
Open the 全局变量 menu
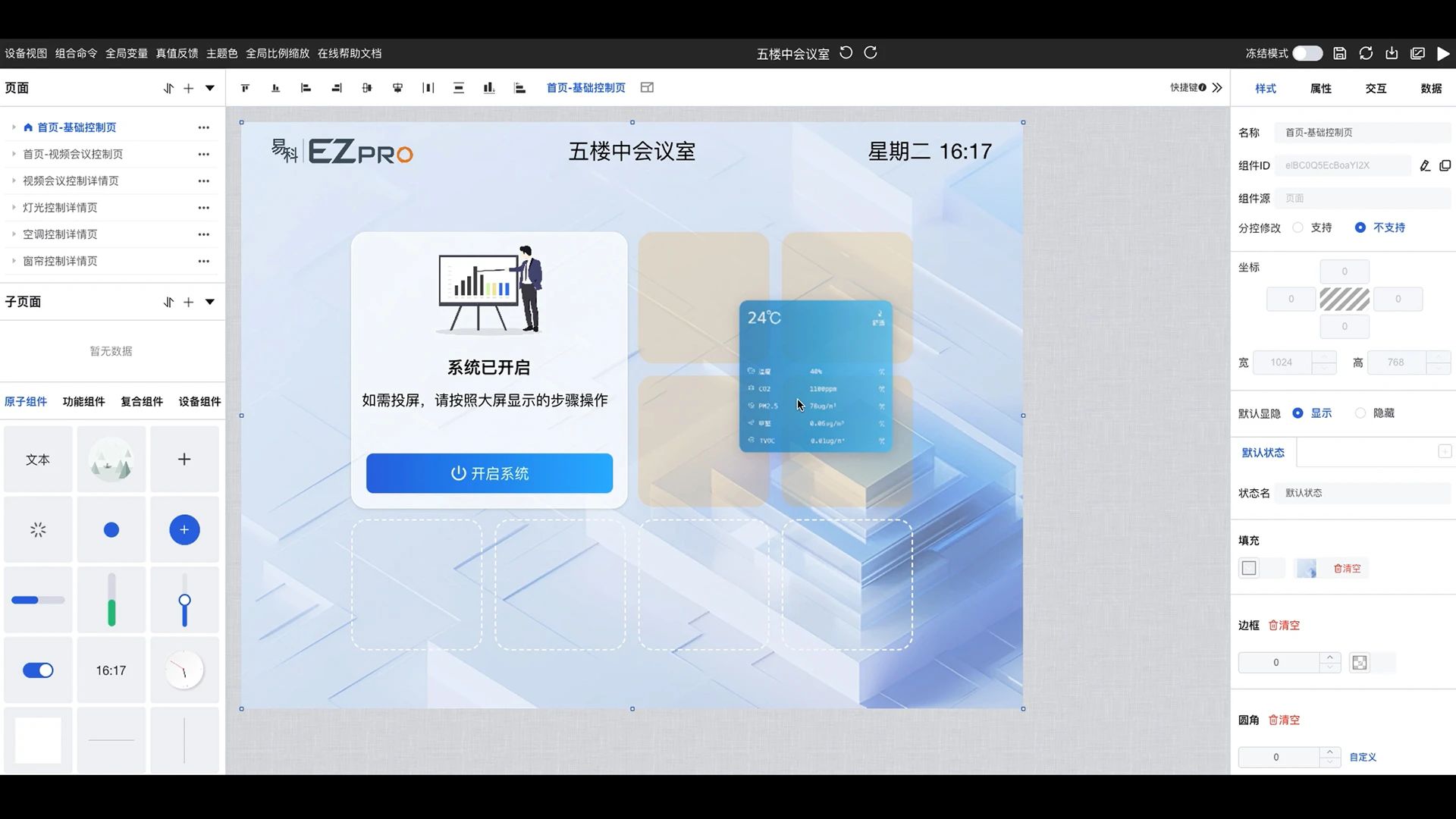[x=127, y=53]
